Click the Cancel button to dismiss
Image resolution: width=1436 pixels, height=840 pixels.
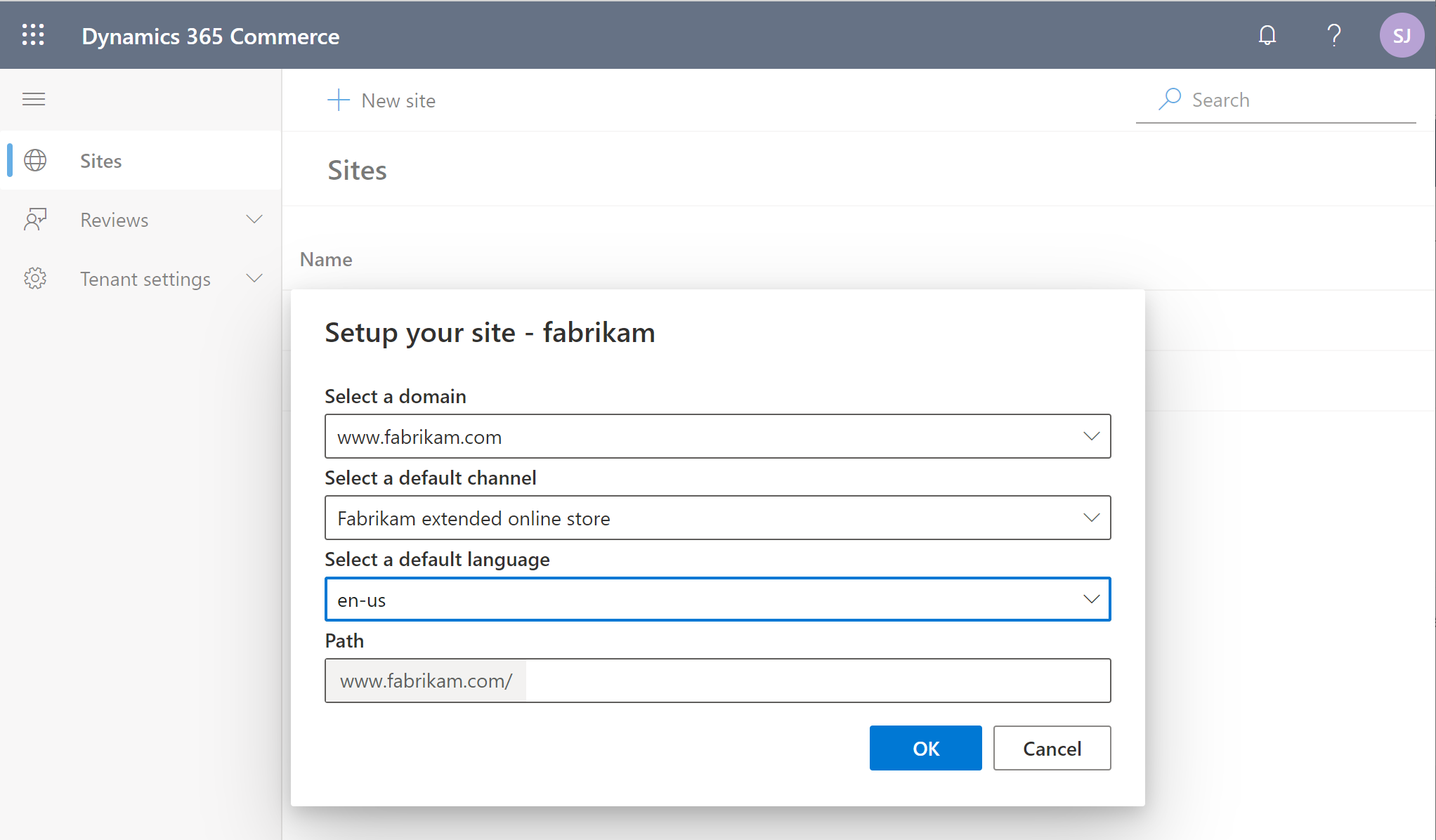pos(1053,748)
